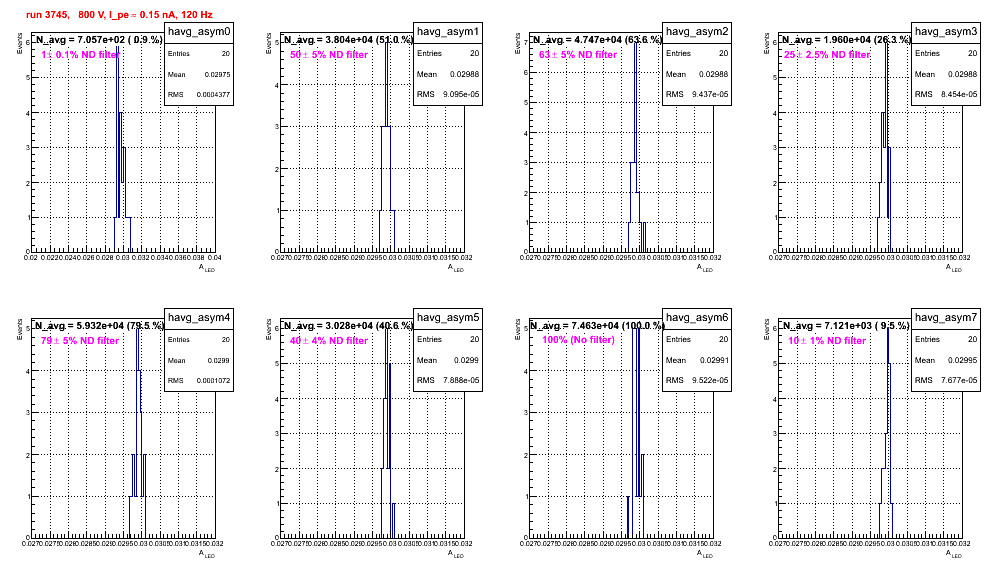Image resolution: width=996 pixels, height=572 pixels.
Task: Select the havg_asym7 histogram title
Action: [946, 318]
